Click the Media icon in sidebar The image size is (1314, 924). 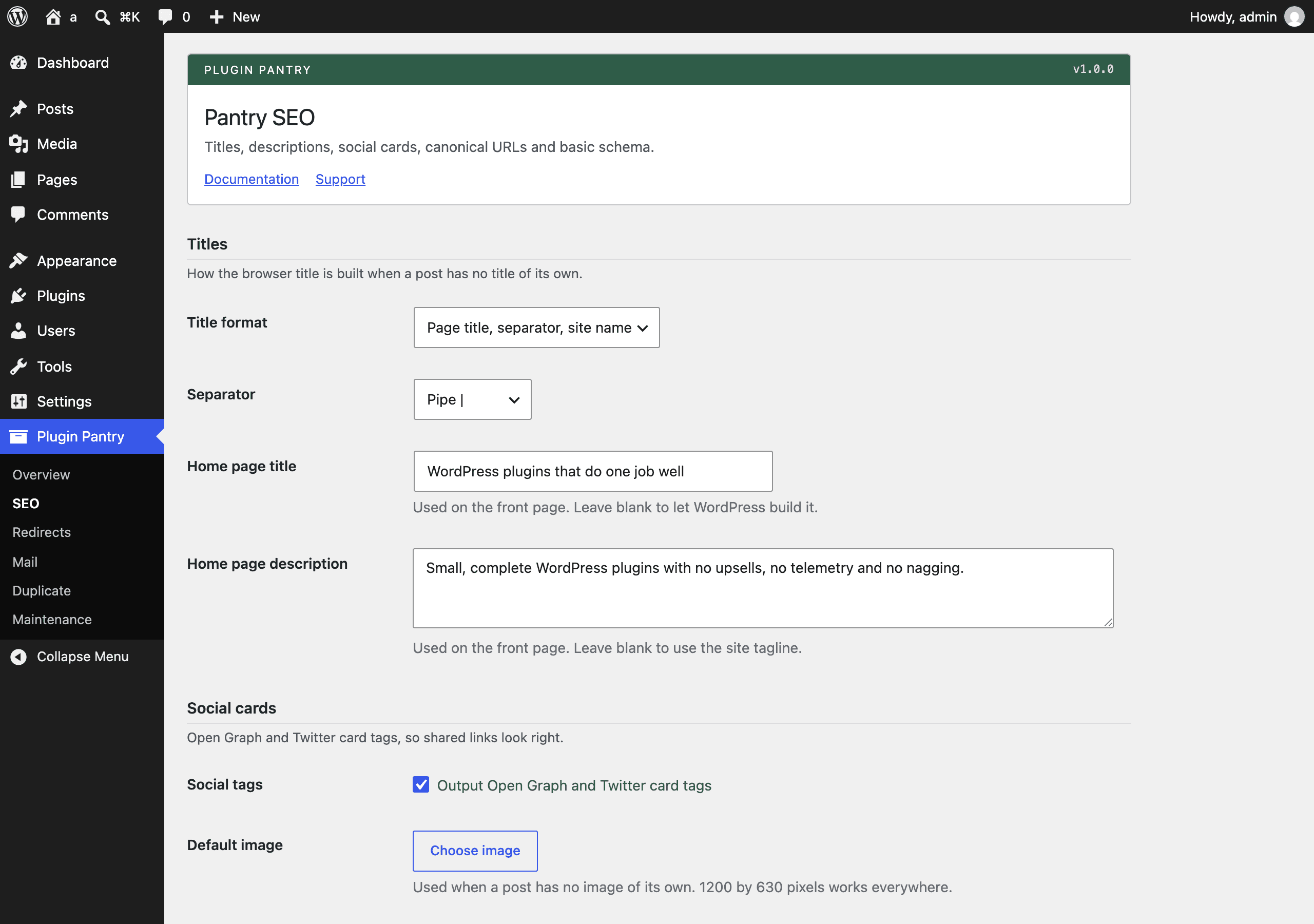point(18,144)
